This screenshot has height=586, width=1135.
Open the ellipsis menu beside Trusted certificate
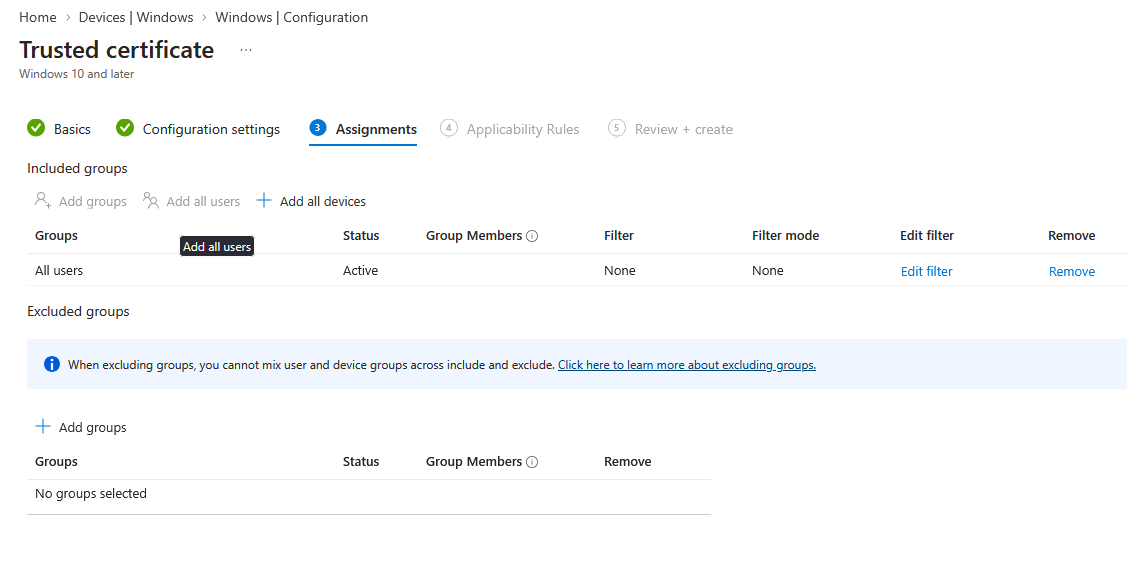click(246, 51)
